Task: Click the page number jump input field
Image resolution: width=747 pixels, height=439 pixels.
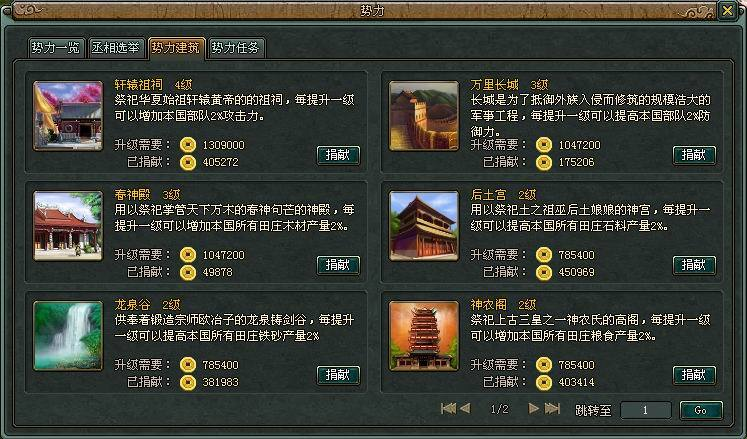Action: pos(646,410)
